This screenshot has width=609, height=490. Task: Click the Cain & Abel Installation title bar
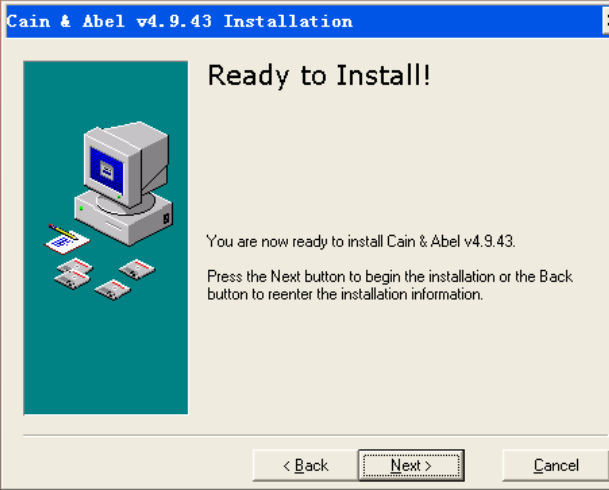tap(303, 21)
